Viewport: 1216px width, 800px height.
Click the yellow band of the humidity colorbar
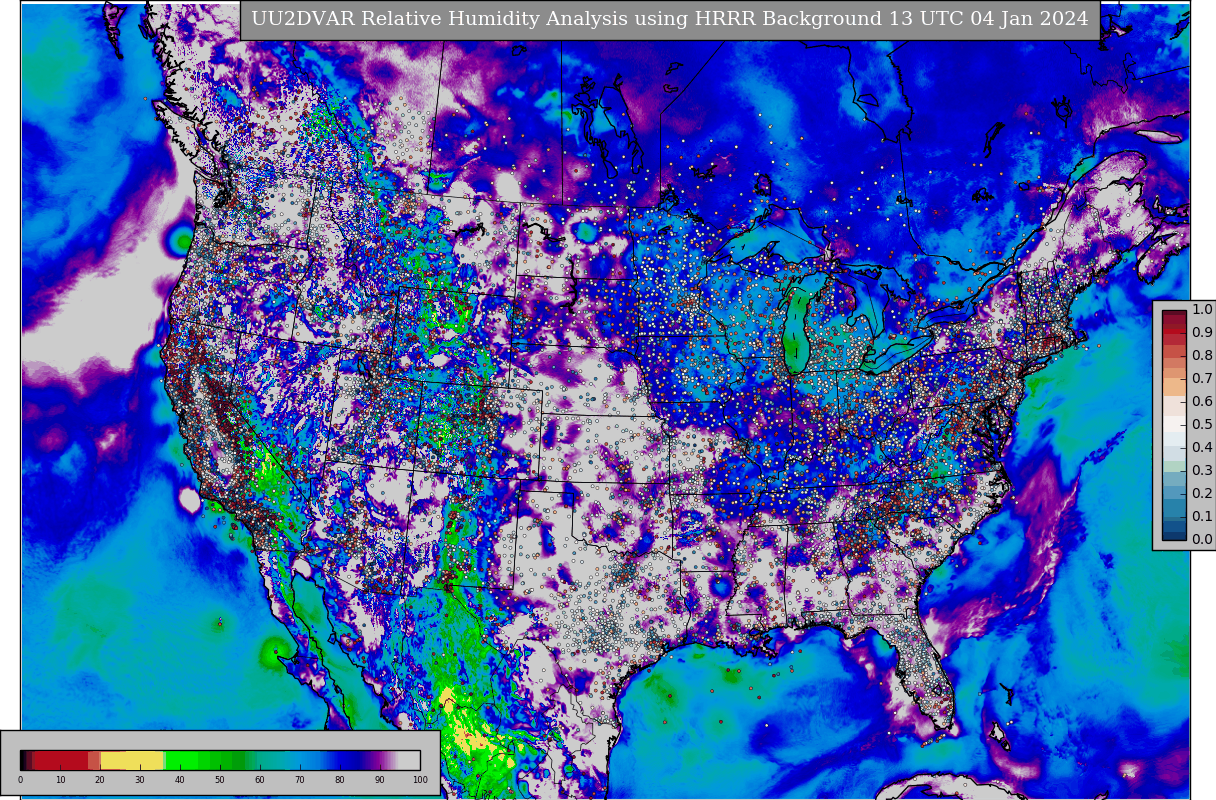coord(132,760)
